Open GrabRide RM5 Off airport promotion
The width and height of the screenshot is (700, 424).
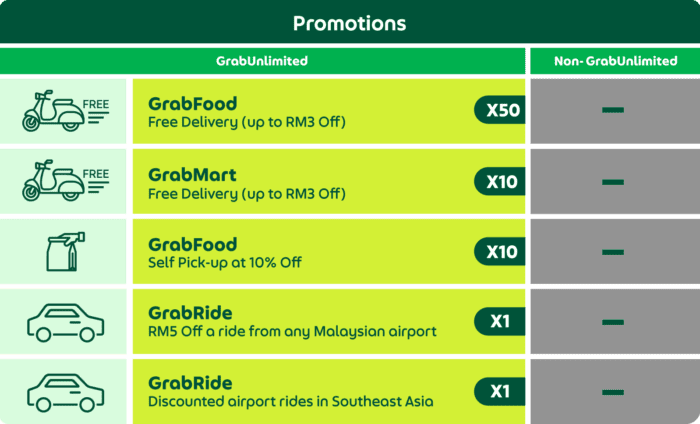329,321
